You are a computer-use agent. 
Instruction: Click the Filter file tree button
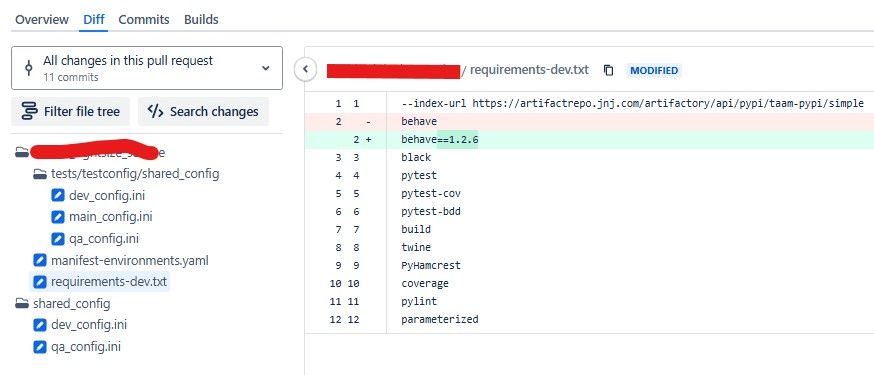click(70, 111)
